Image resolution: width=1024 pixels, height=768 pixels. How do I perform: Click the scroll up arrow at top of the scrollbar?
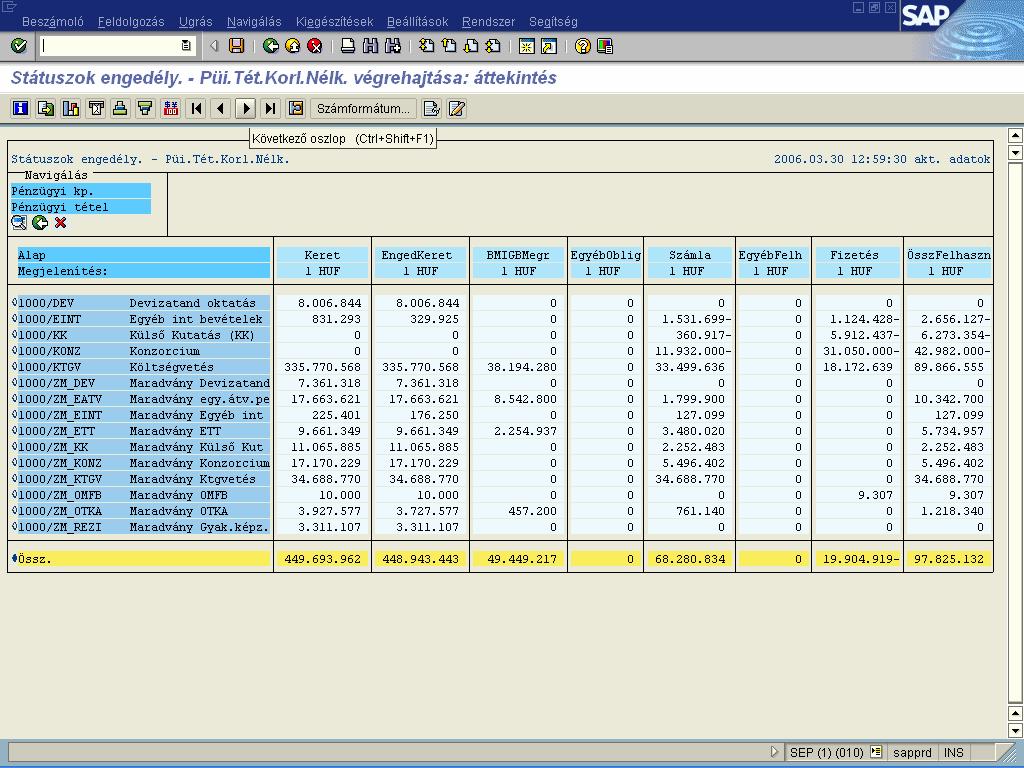tap(1016, 136)
